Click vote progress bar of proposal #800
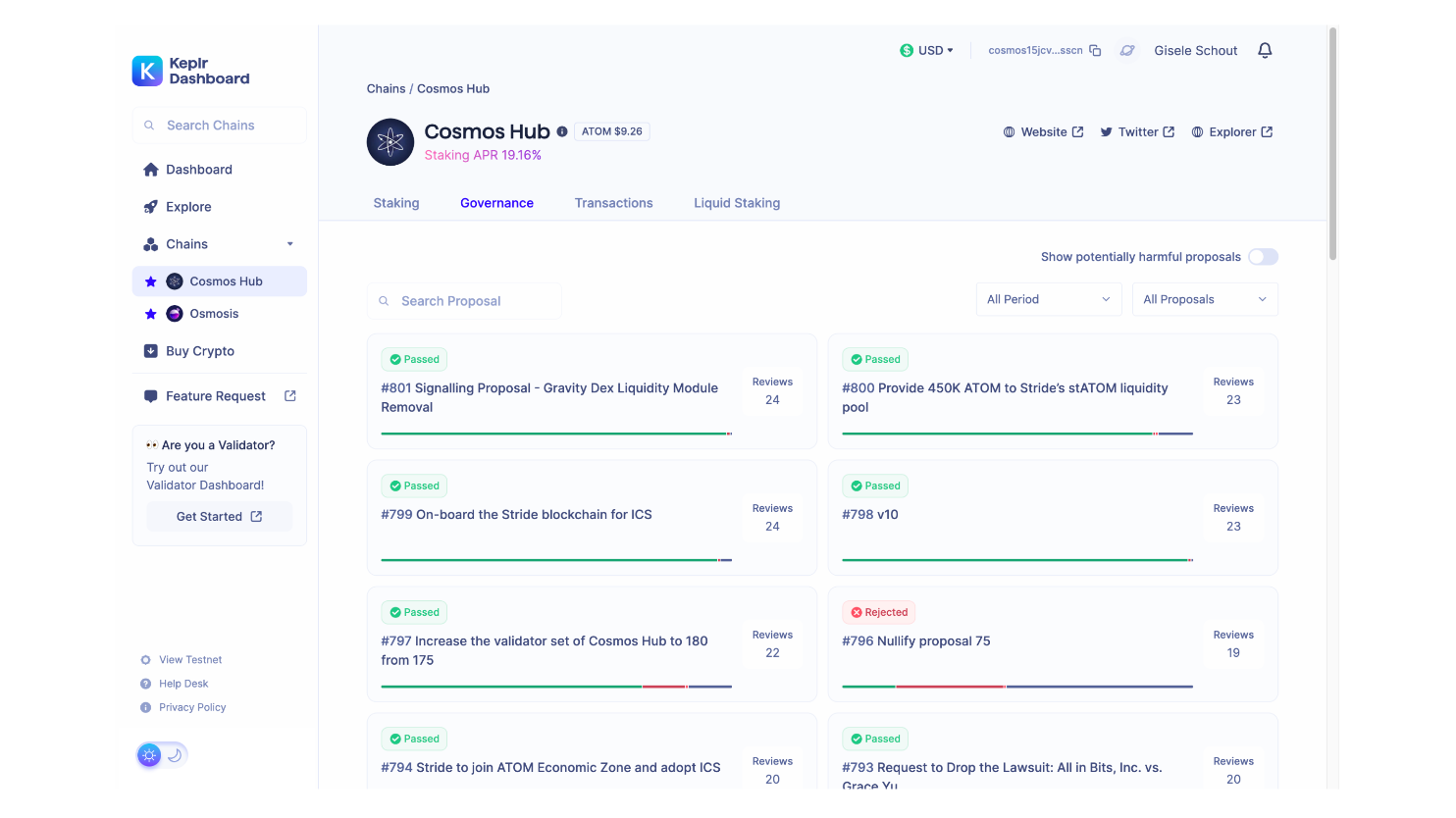This screenshot has height=818, width=1456. click(1017, 434)
